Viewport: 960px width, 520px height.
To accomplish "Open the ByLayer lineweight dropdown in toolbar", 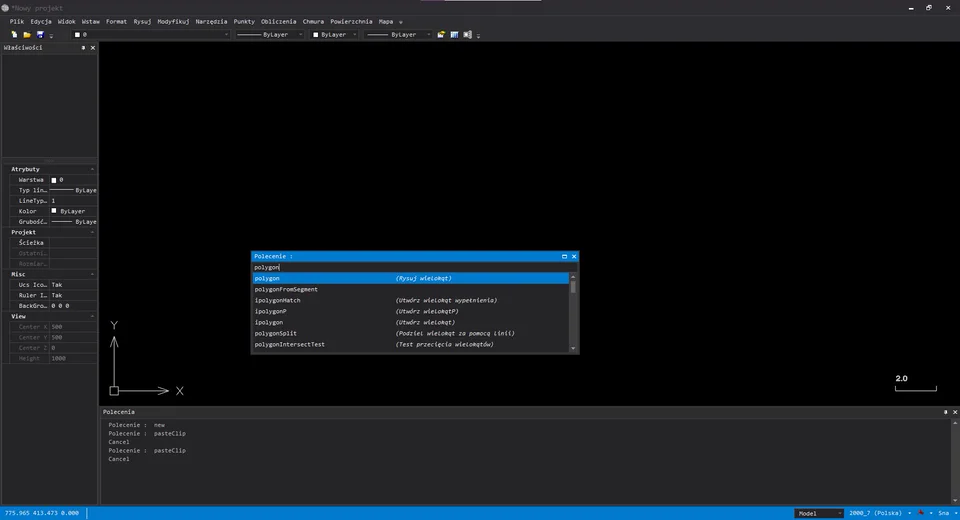I will 398,35.
